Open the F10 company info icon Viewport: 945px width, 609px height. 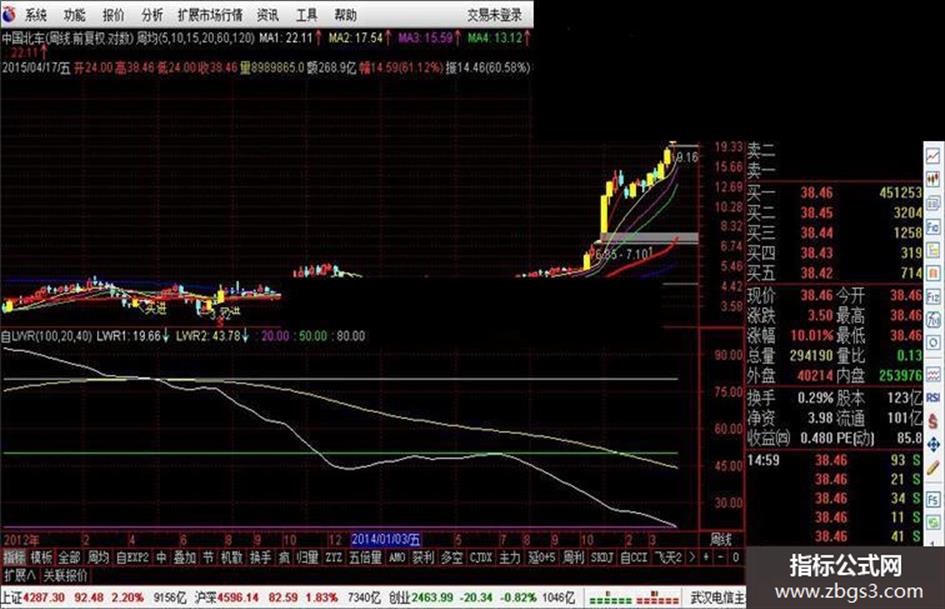point(934,227)
